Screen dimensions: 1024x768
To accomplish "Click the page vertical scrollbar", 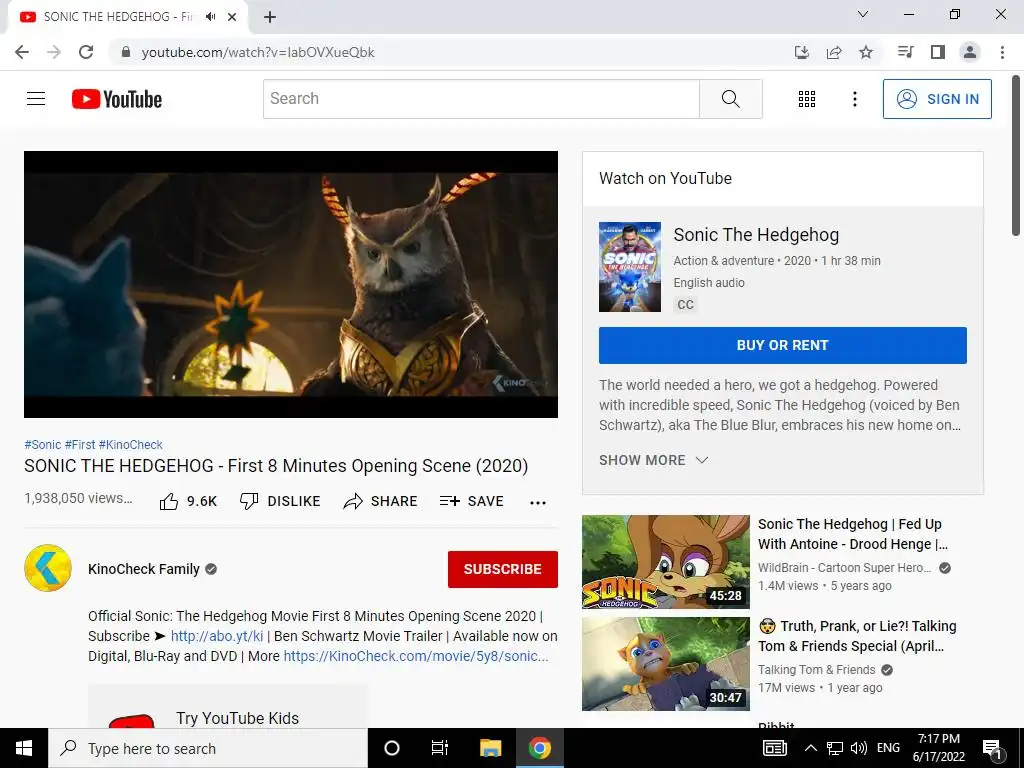I will (1016, 157).
